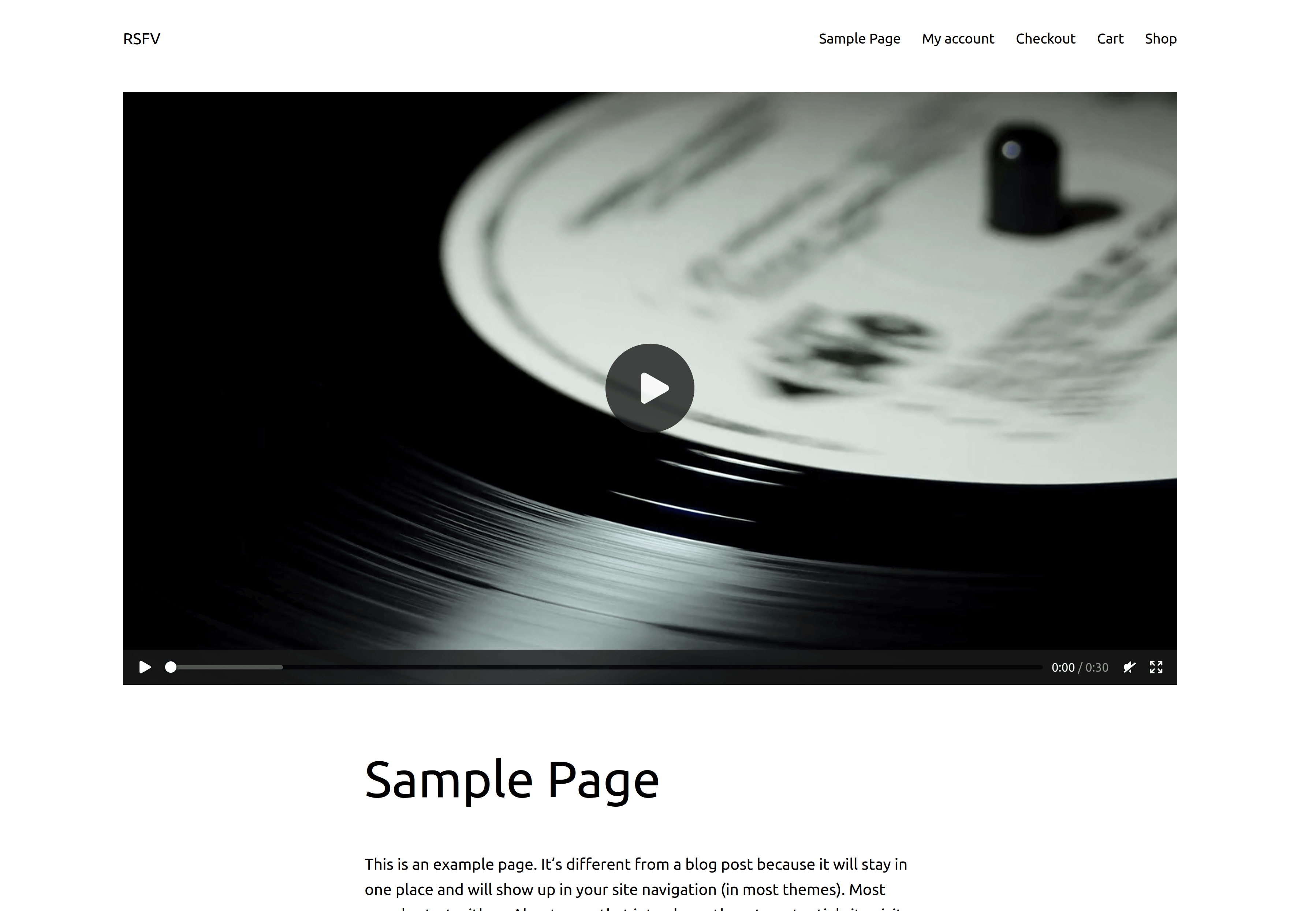Toggle play/pause video state
1316x911 pixels.
click(144, 667)
